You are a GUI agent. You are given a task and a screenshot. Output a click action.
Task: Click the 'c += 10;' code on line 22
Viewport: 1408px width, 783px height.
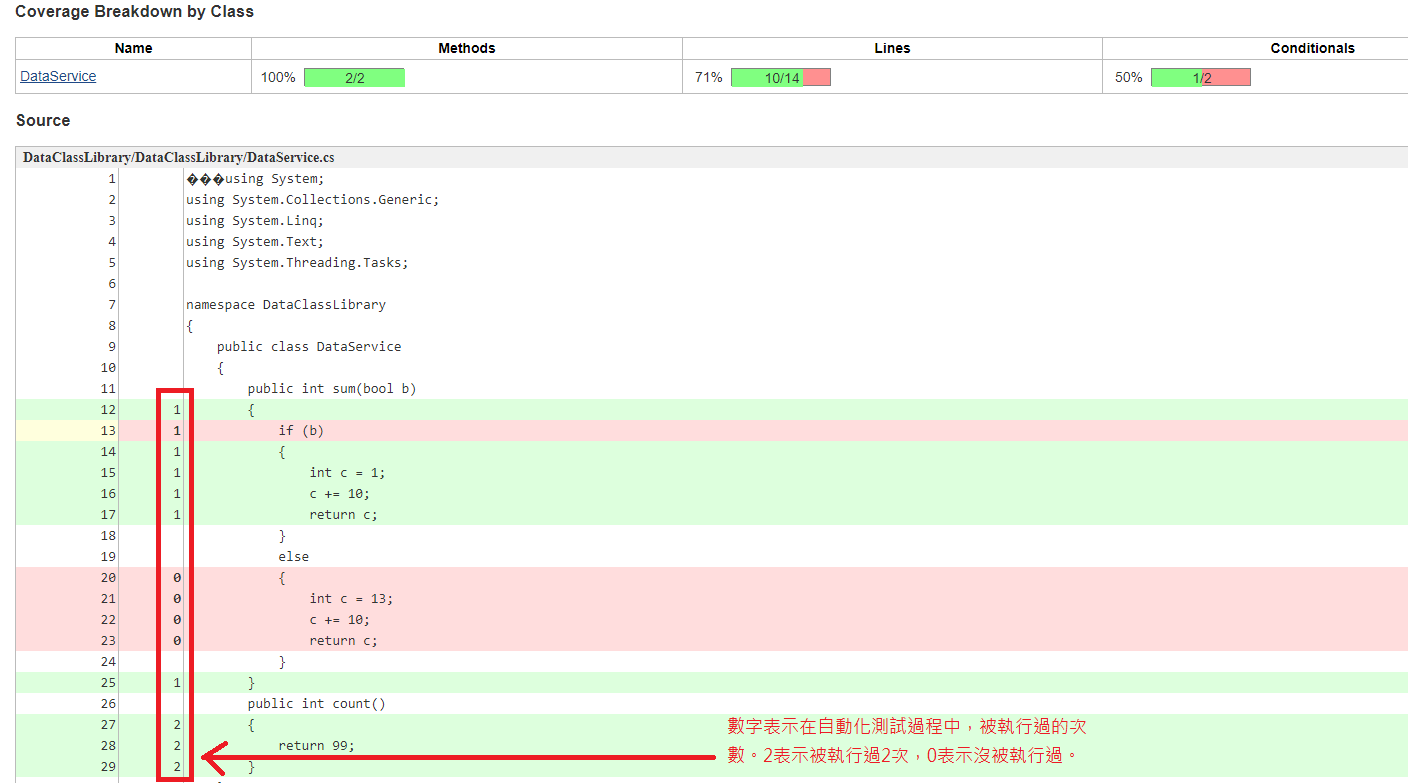340,620
